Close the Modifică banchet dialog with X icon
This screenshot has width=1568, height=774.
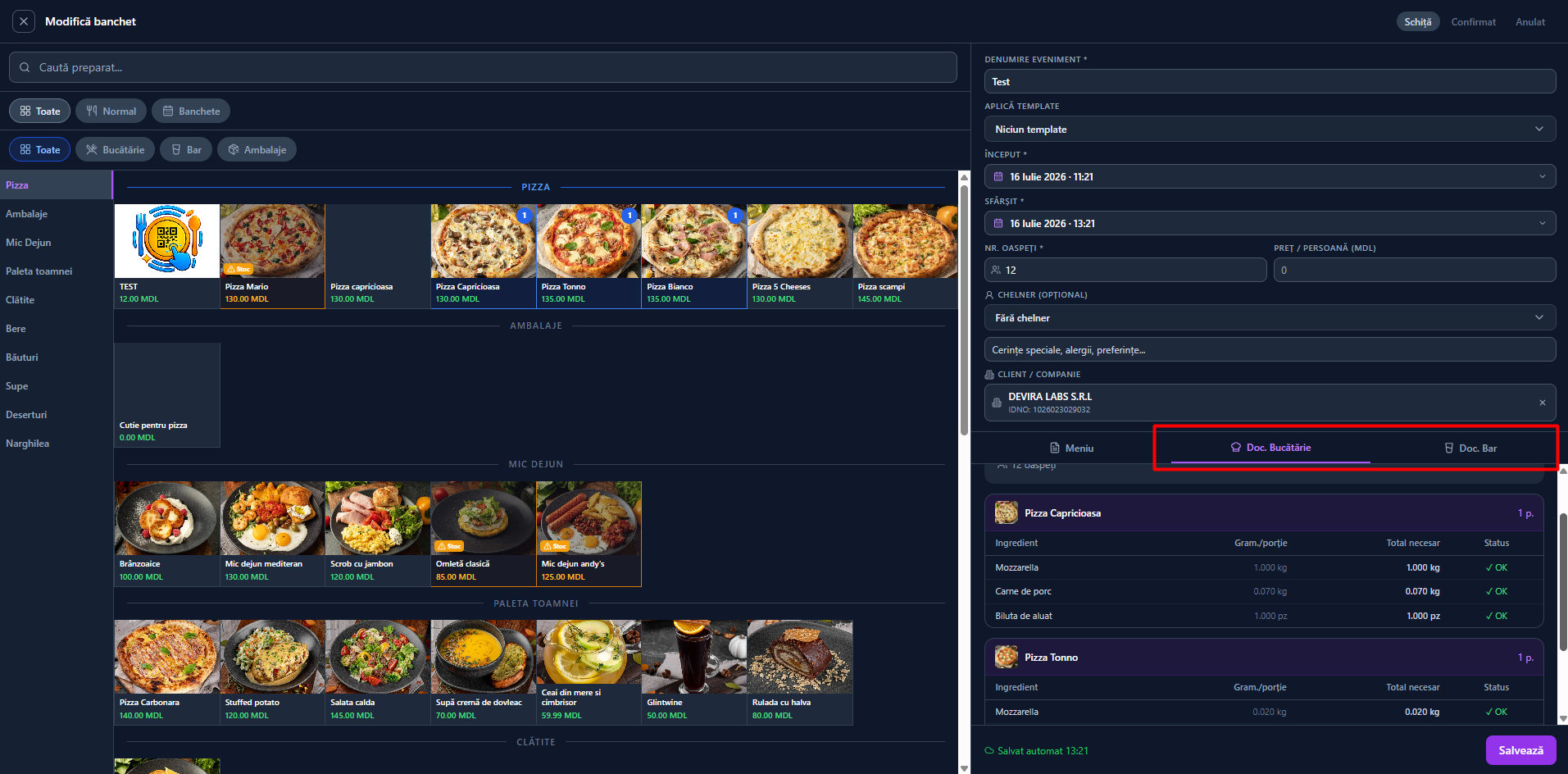click(24, 21)
